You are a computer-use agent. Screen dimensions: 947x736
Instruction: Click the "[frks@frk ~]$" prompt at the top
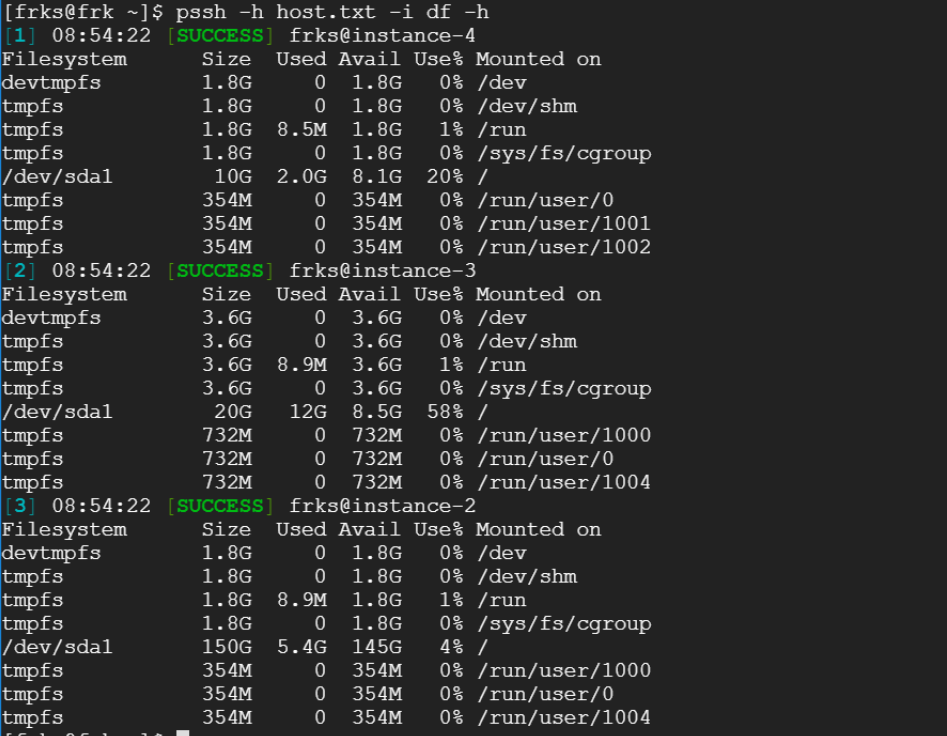click(83, 13)
